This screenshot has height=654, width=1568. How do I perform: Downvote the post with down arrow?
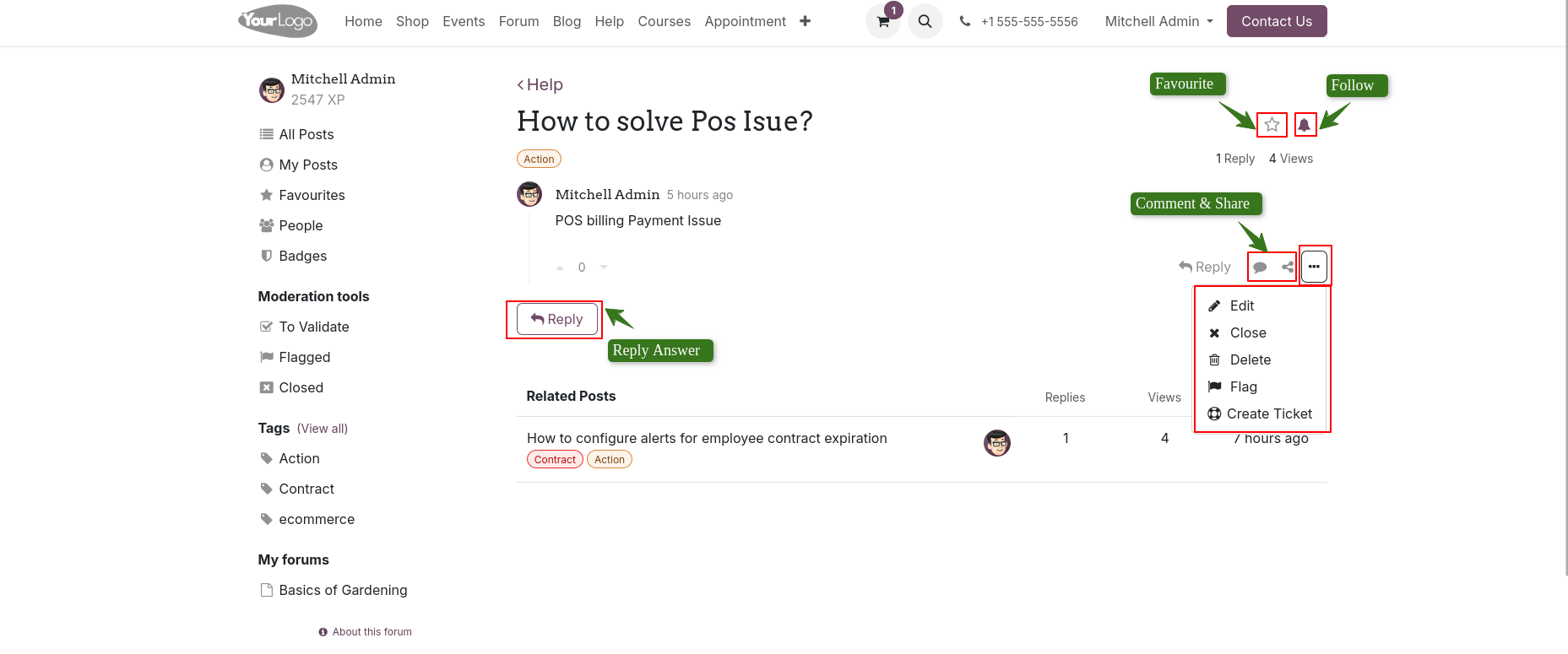[x=604, y=268]
